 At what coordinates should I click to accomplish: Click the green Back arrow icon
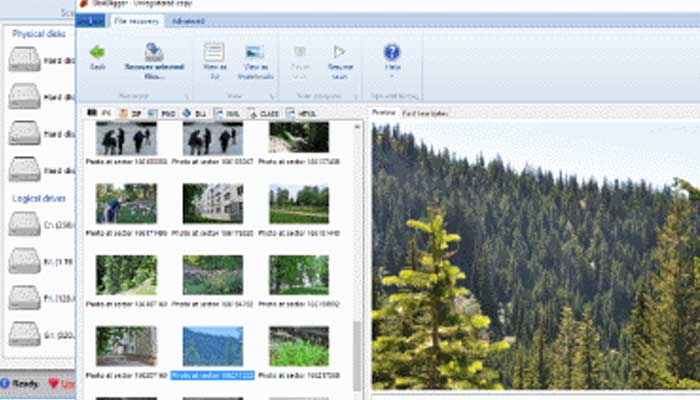(97, 52)
